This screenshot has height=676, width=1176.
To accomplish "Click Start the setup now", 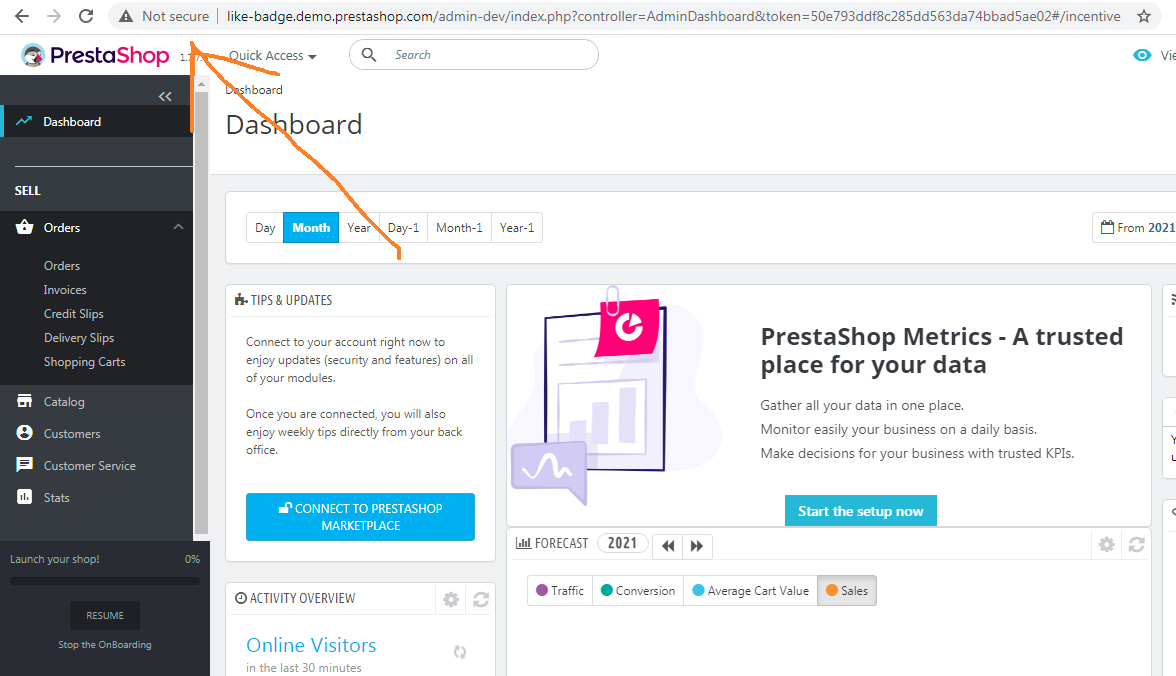I will pyautogui.click(x=860, y=511).
